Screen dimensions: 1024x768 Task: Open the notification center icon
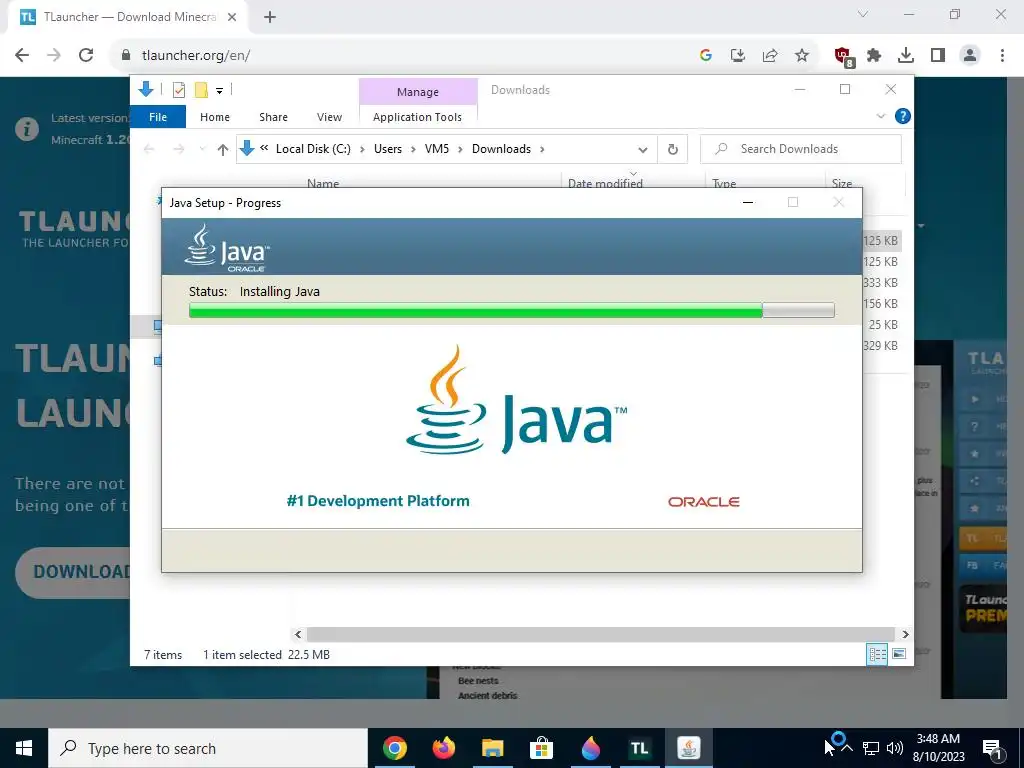(993, 748)
